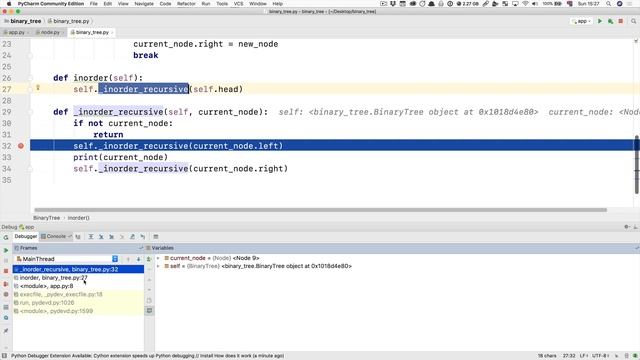
Task: Expand the current_node variable
Action: point(158,258)
